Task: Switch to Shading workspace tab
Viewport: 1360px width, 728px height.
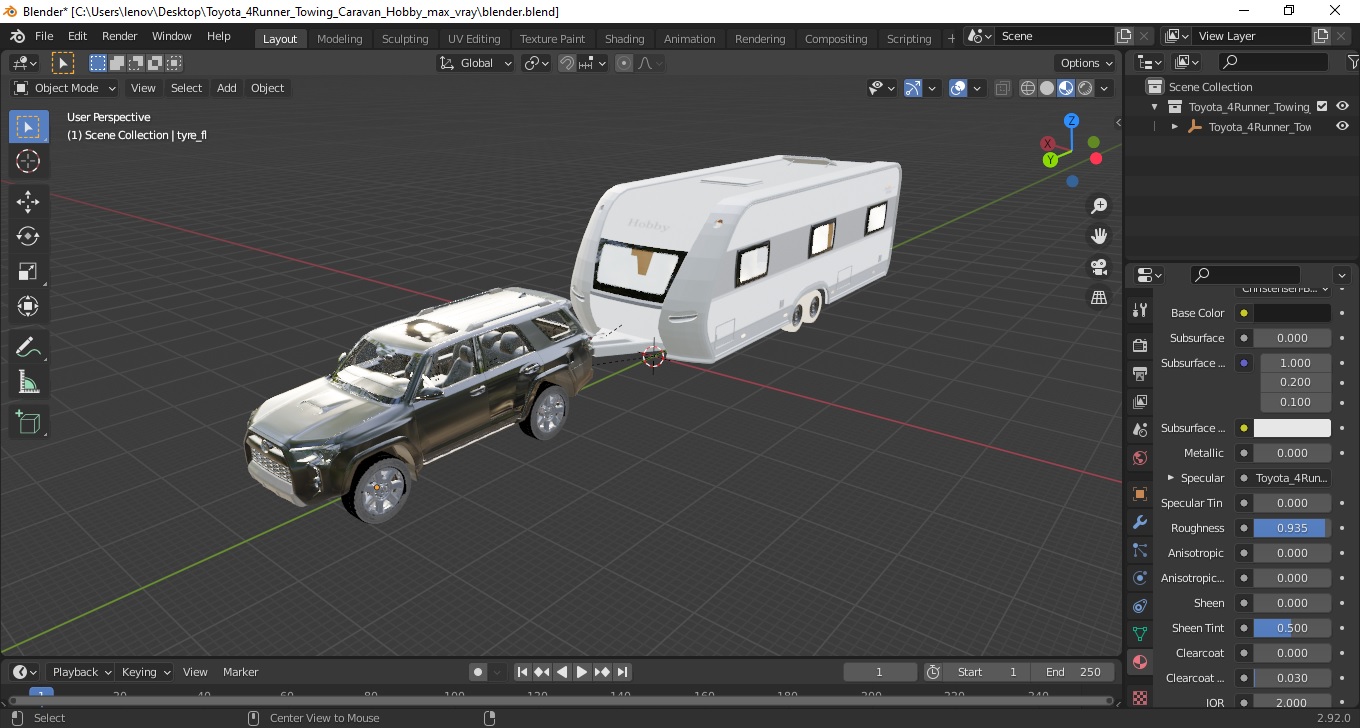Action: 624,39
